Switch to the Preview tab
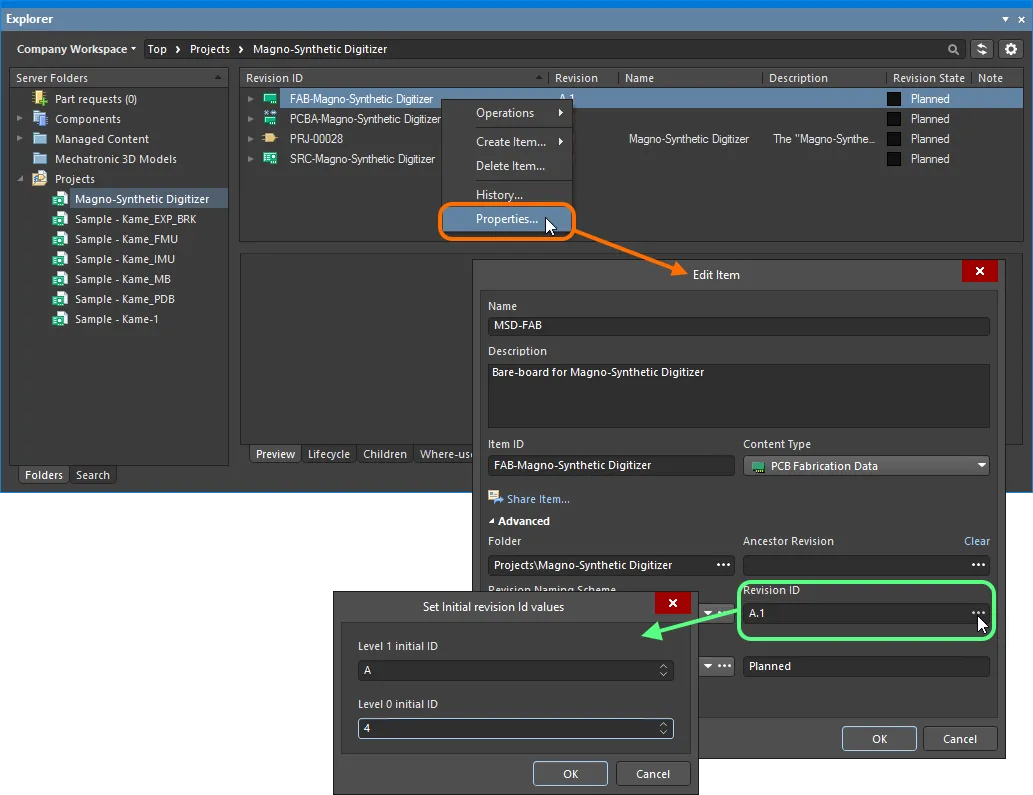Screen dimensions: 1033x795 coord(275,454)
